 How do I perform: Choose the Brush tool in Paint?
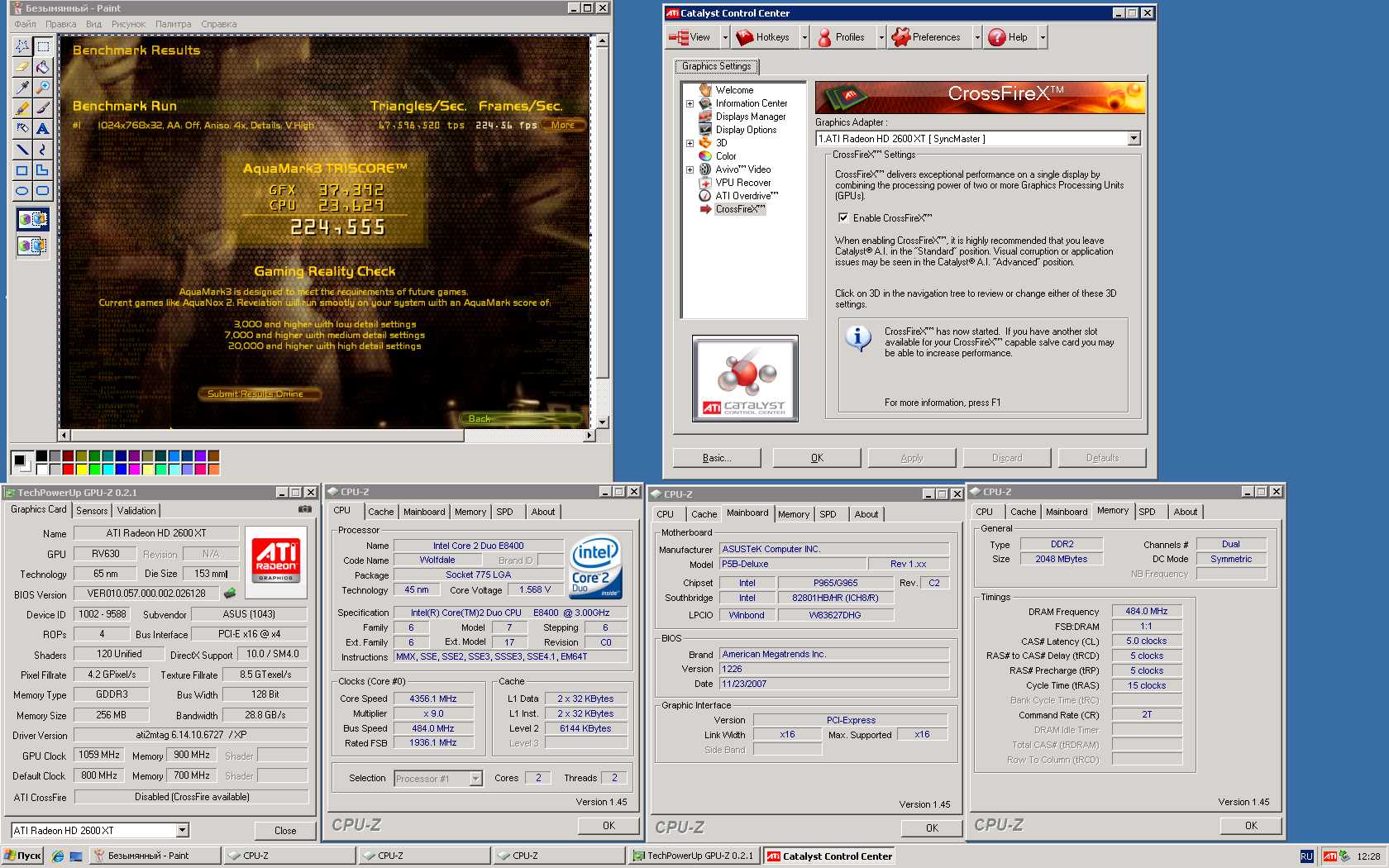point(43,108)
